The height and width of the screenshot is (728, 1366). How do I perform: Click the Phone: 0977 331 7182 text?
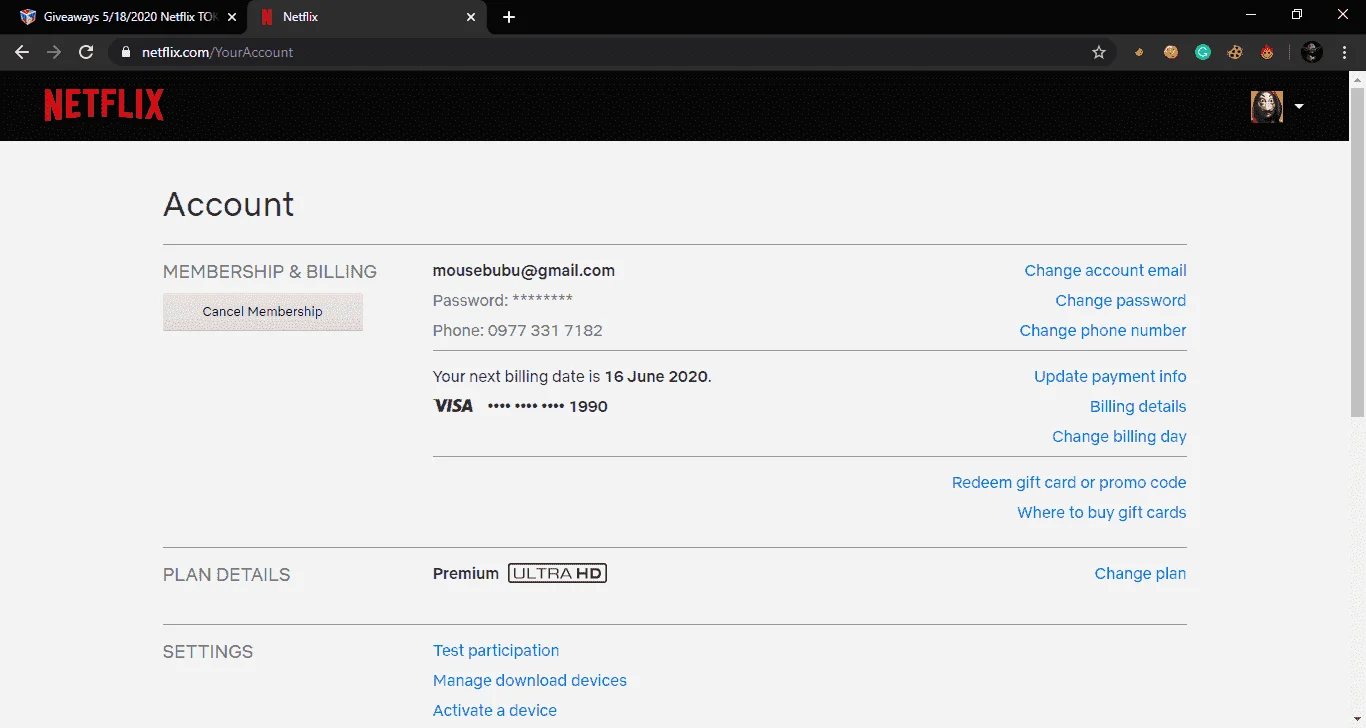pos(518,331)
